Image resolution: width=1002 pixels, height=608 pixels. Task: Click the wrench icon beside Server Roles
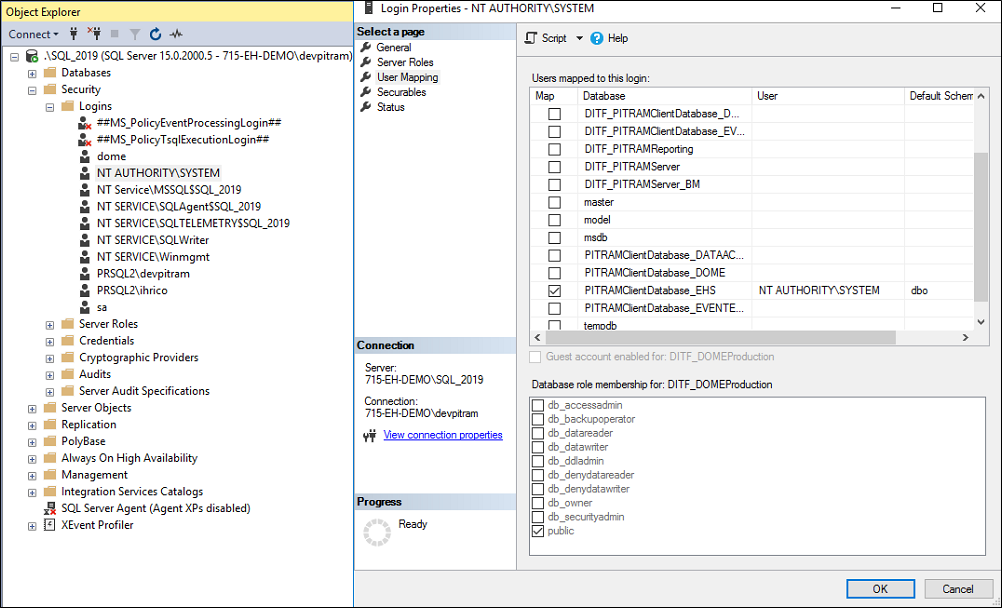(366, 62)
